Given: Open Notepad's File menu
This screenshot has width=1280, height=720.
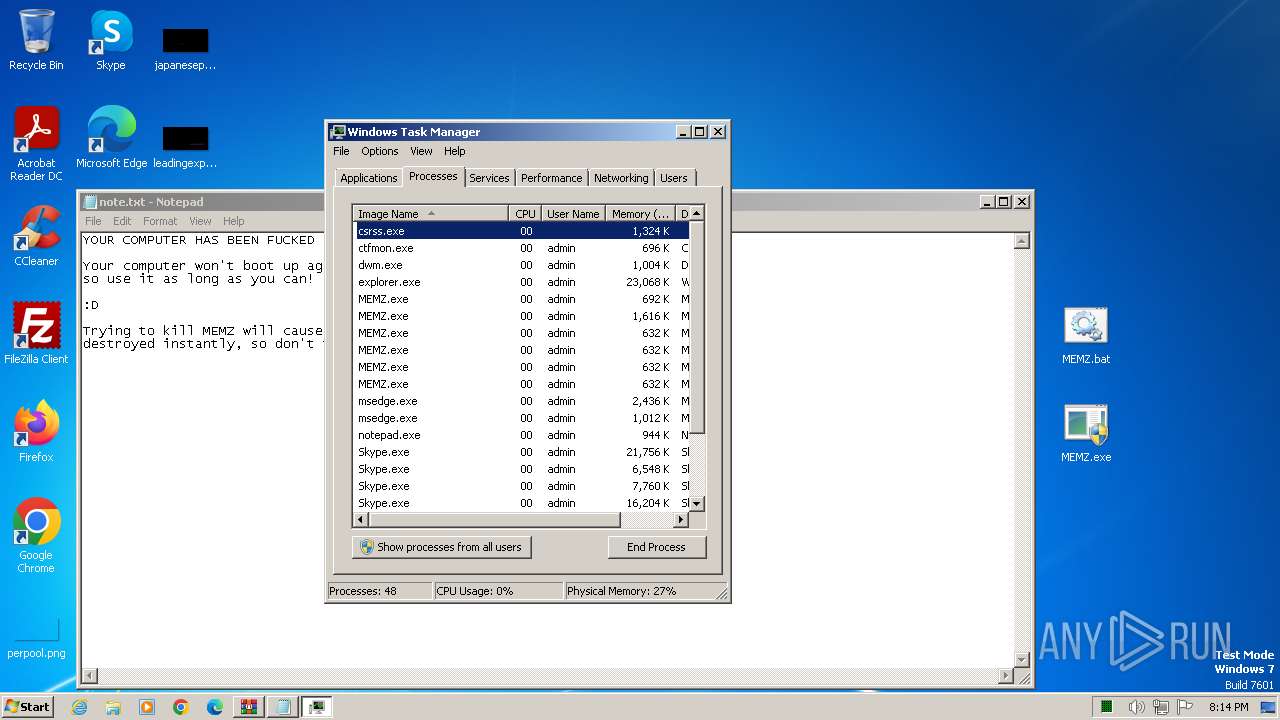Looking at the screenshot, I should tap(93, 221).
